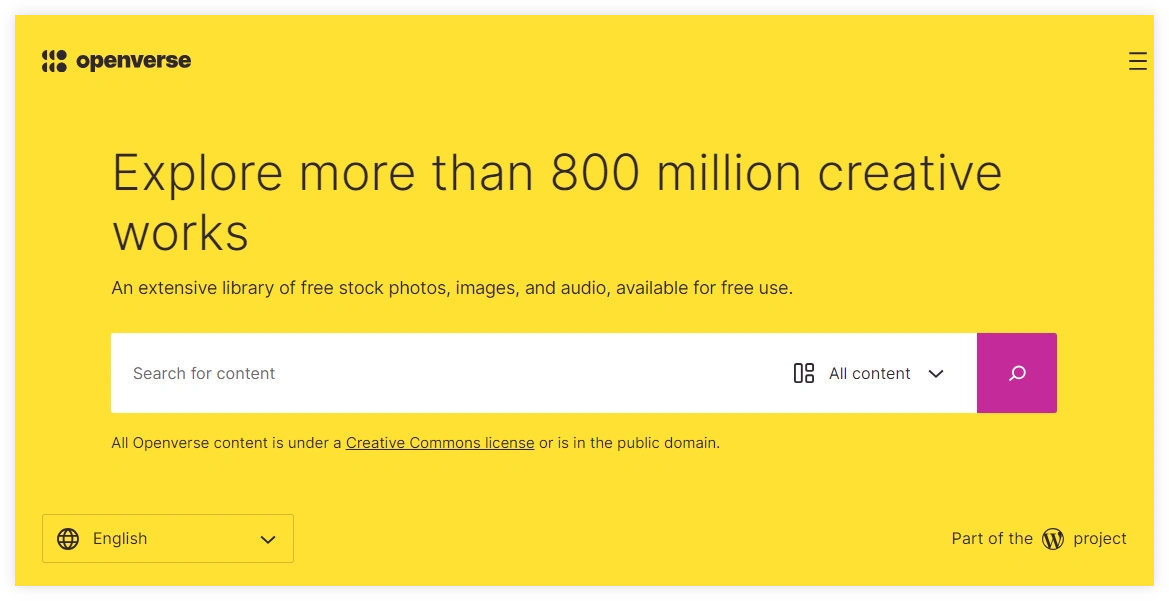Open the Creative Commons license link
This screenshot has width=1169, height=601.
tap(440, 443)
